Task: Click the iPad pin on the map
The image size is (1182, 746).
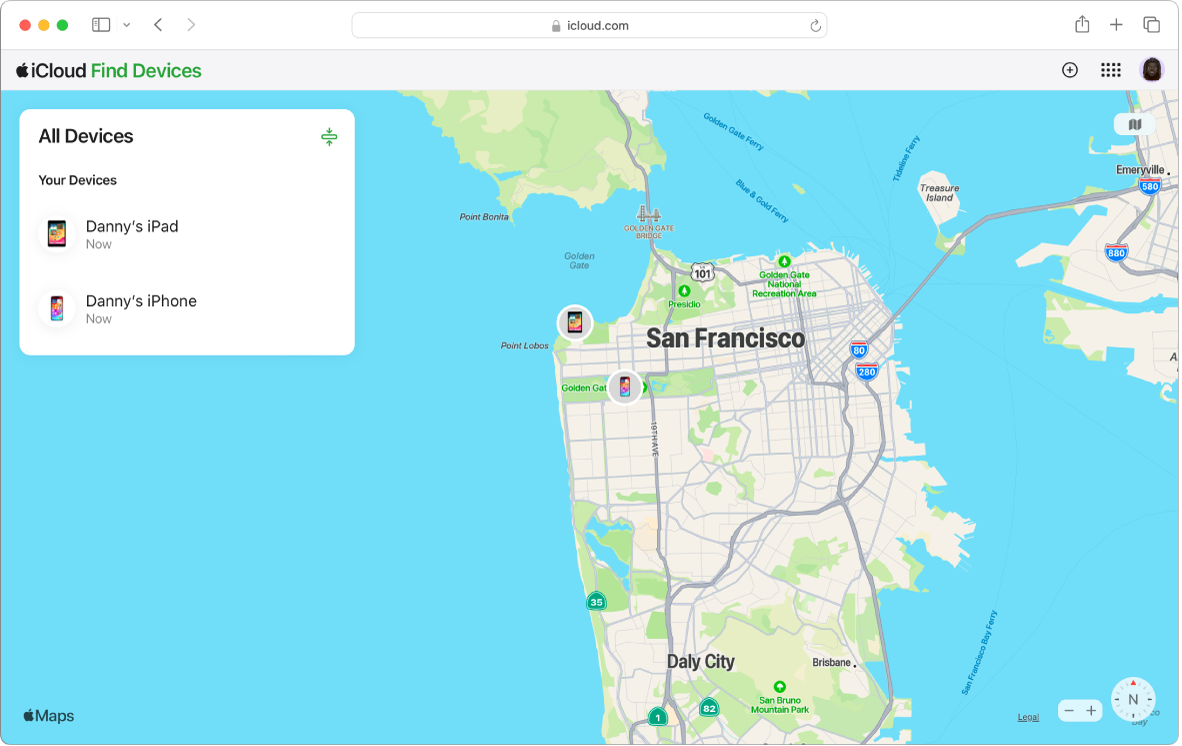Action: (x=574, y=323)
